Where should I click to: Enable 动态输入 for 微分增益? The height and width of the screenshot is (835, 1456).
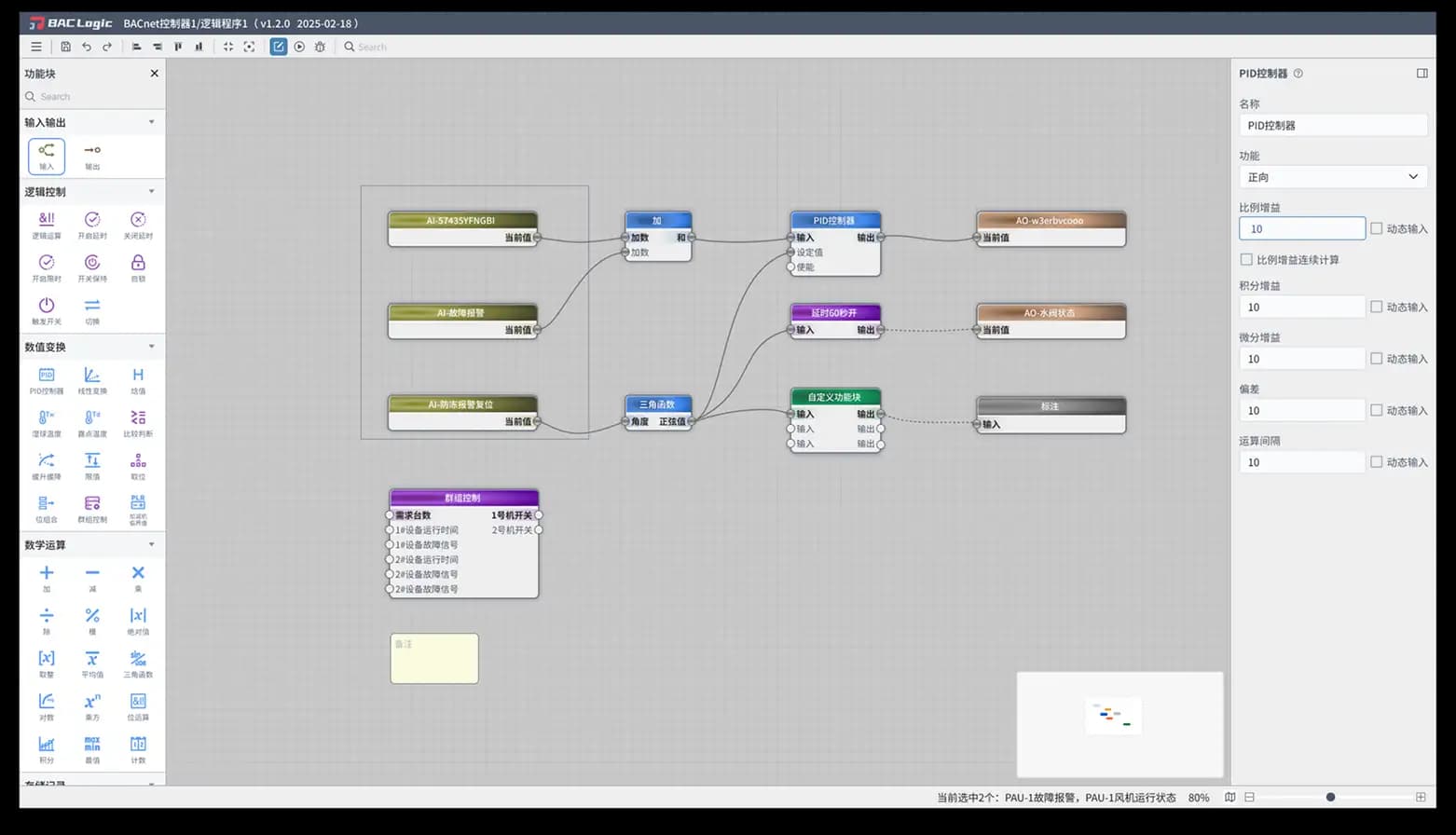1376,359
